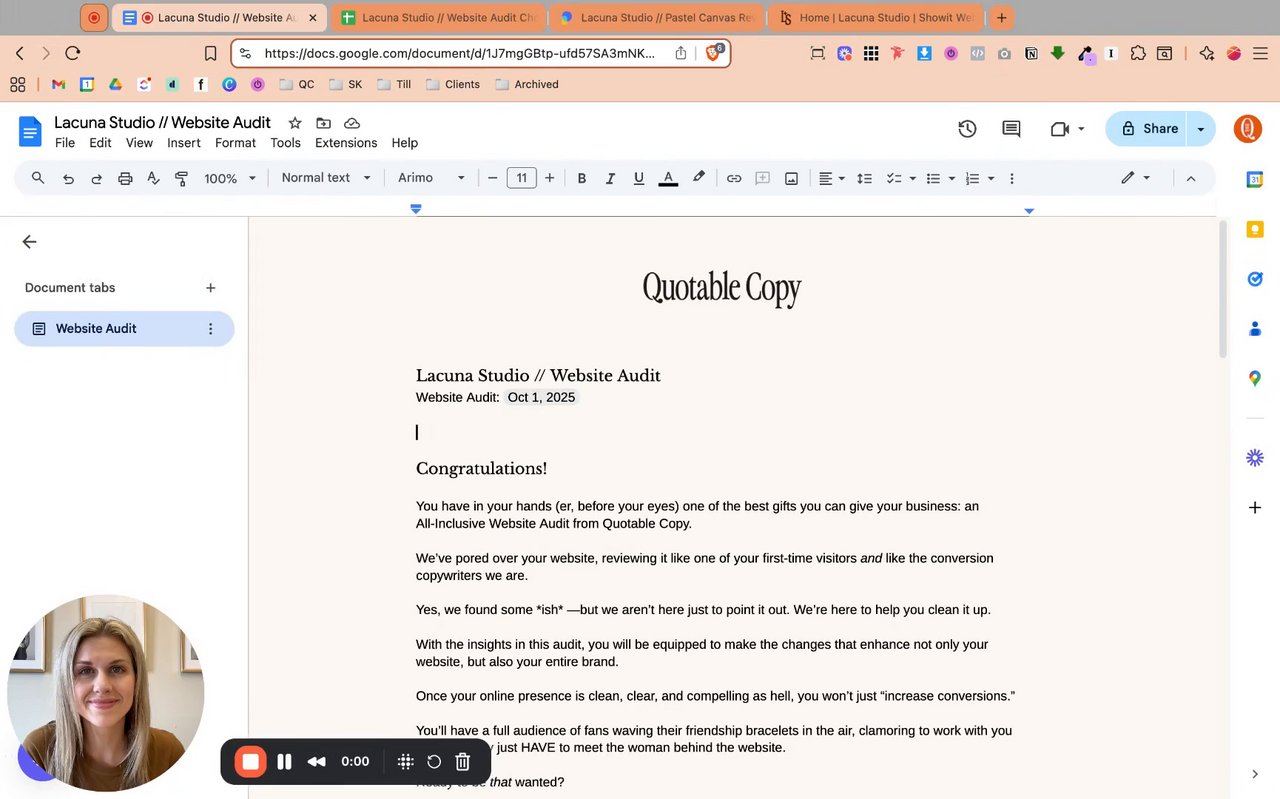
Task: Star the document
Action: pyautogui.click(x=295, y=123)
